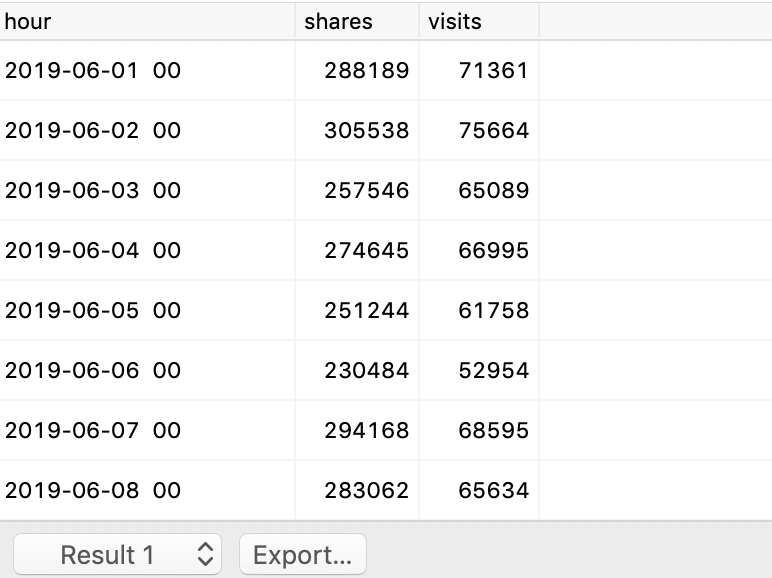This screenshot has height=578, width=772.
Task: Click visits value 65634
Action: tap(493, 491)
